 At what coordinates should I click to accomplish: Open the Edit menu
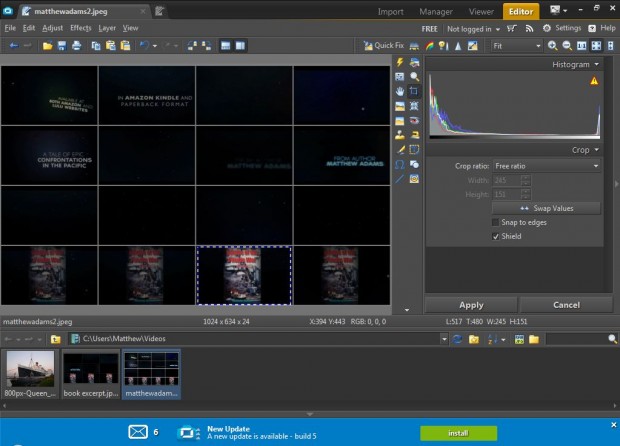click(28, 28)
